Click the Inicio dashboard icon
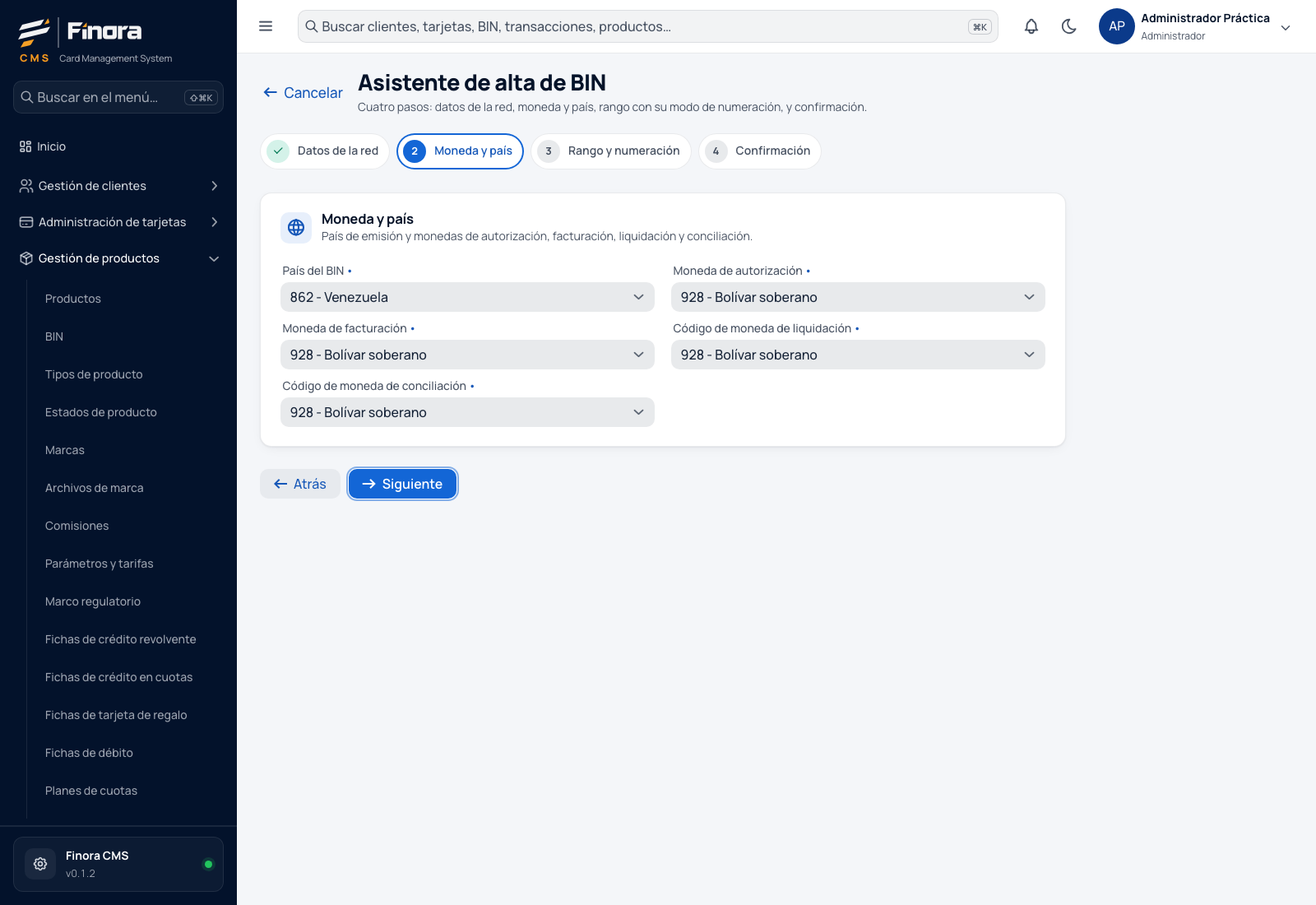 [25, 146]
